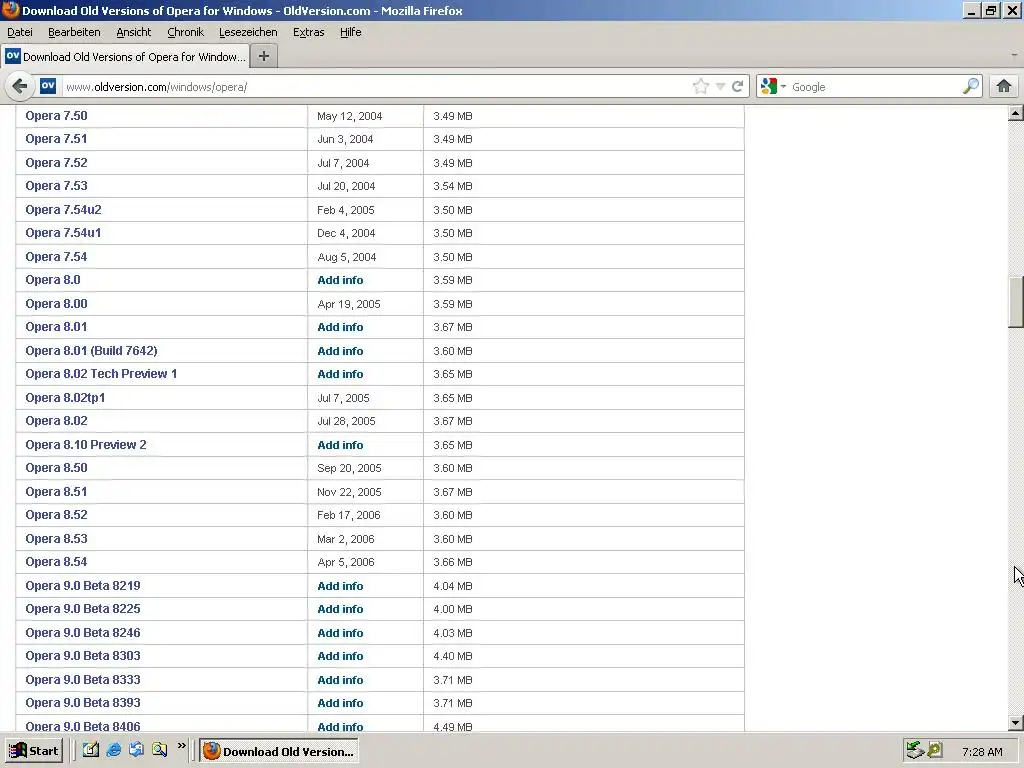Open the Opera 8.01 (Build 7642) link

tap(91, 351)
